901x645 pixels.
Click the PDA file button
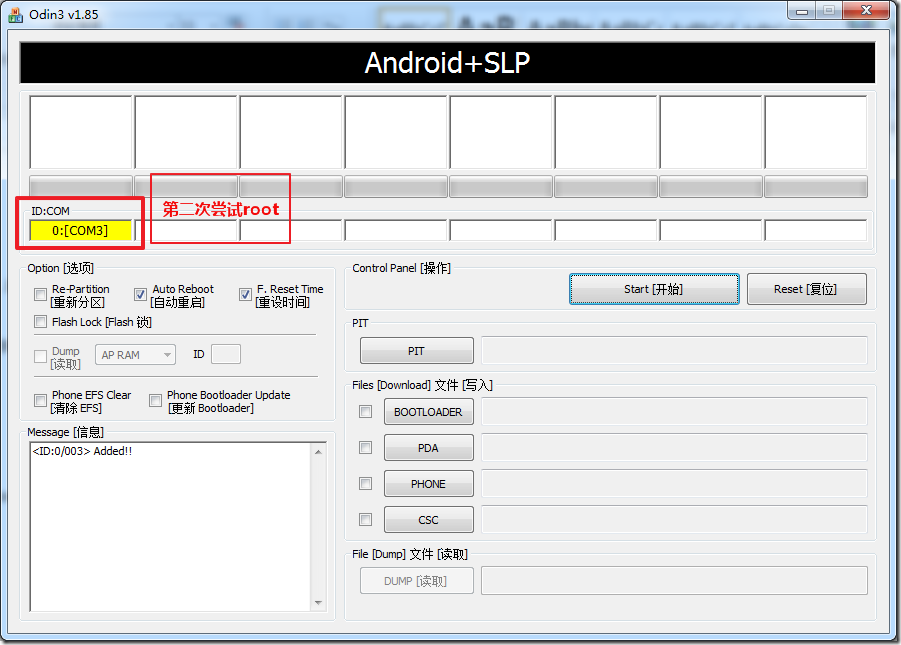coord(429,448)
